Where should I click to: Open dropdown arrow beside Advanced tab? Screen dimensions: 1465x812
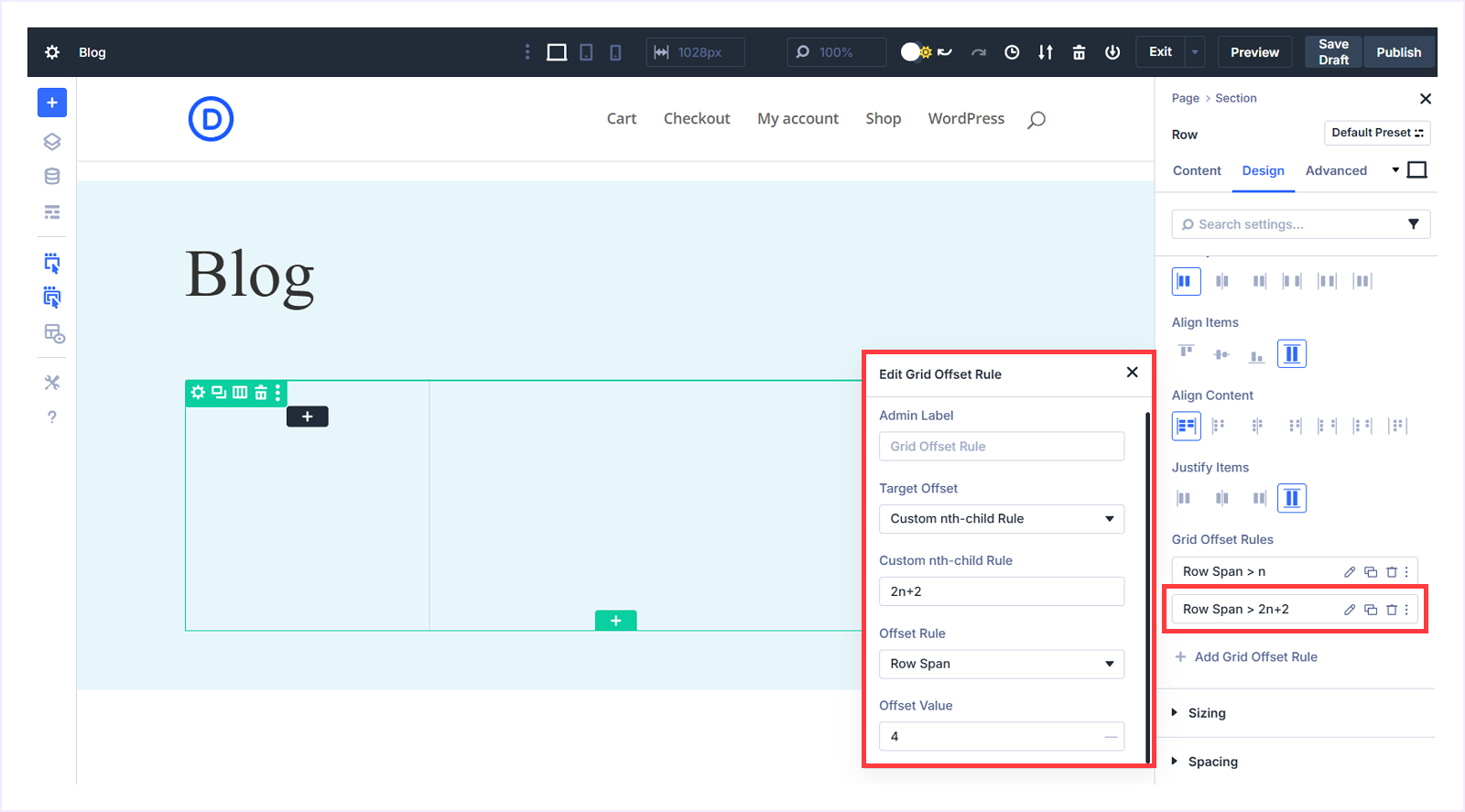tap(1395, 170)
